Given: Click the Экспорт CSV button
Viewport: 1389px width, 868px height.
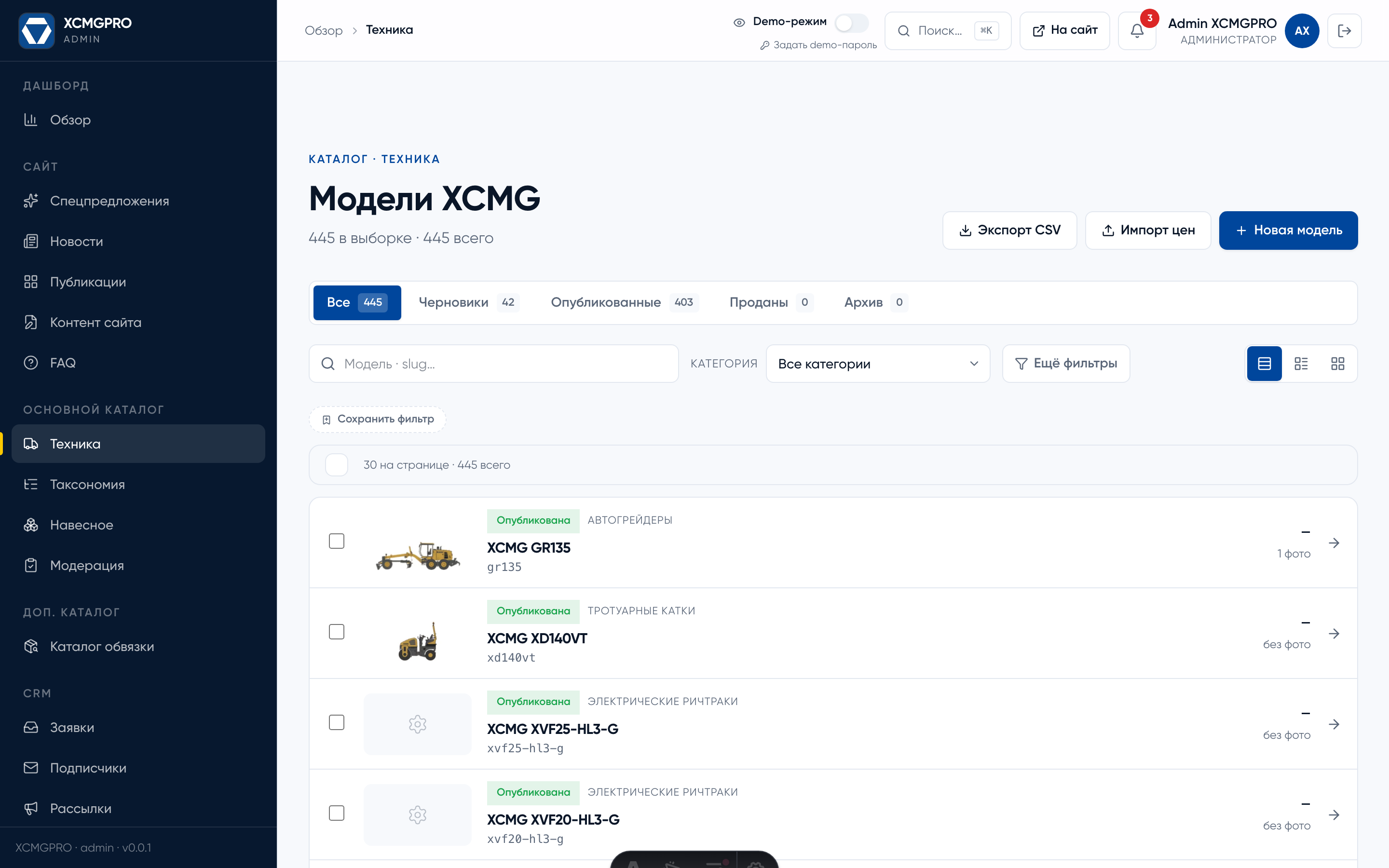Looking at the screenshot, I should pos(1009,230).
